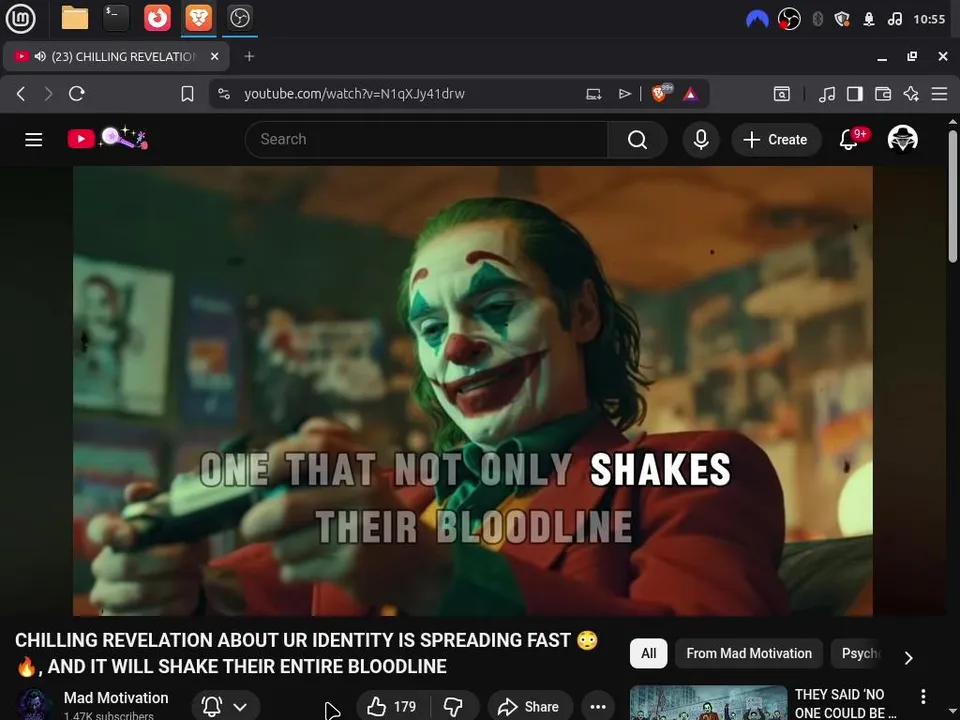Click the send/share page arrow icon
The image size is (960, 720).
tap(624, 94)
